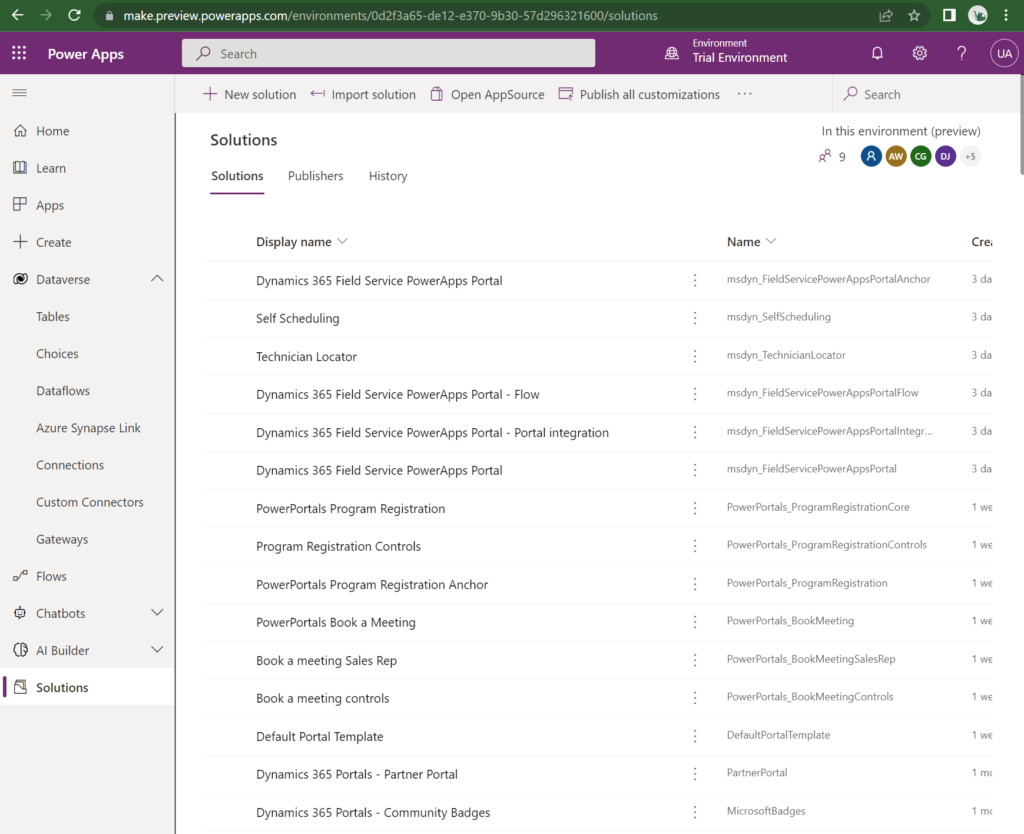1024x834 pixels.
Task: Open the Name column sort dropdown
Action: click(x=771, y=242)
